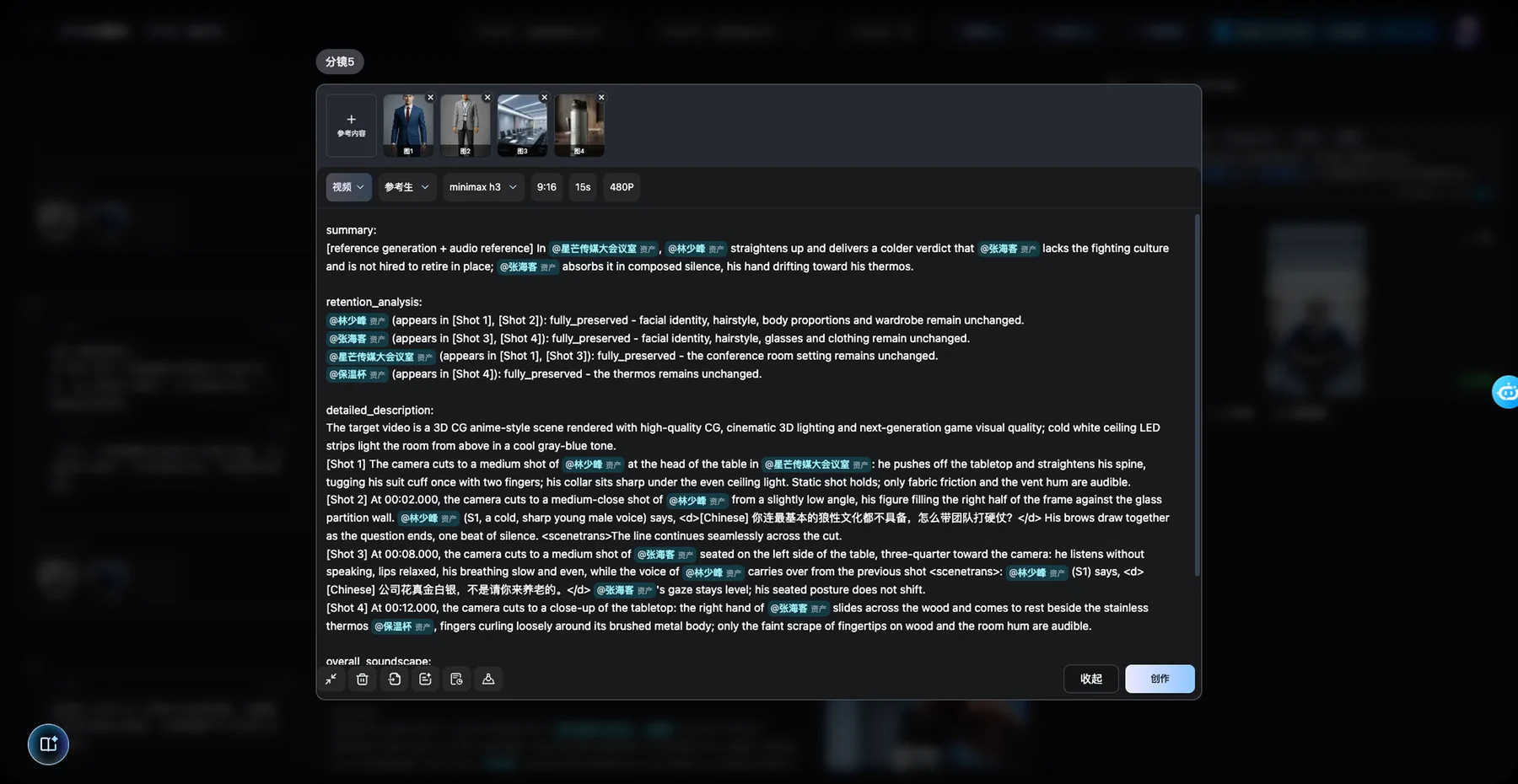1518x784 pixels.
Task: Click the stamp icon in bottom toolbar
Action: click(x=488, y=679)
